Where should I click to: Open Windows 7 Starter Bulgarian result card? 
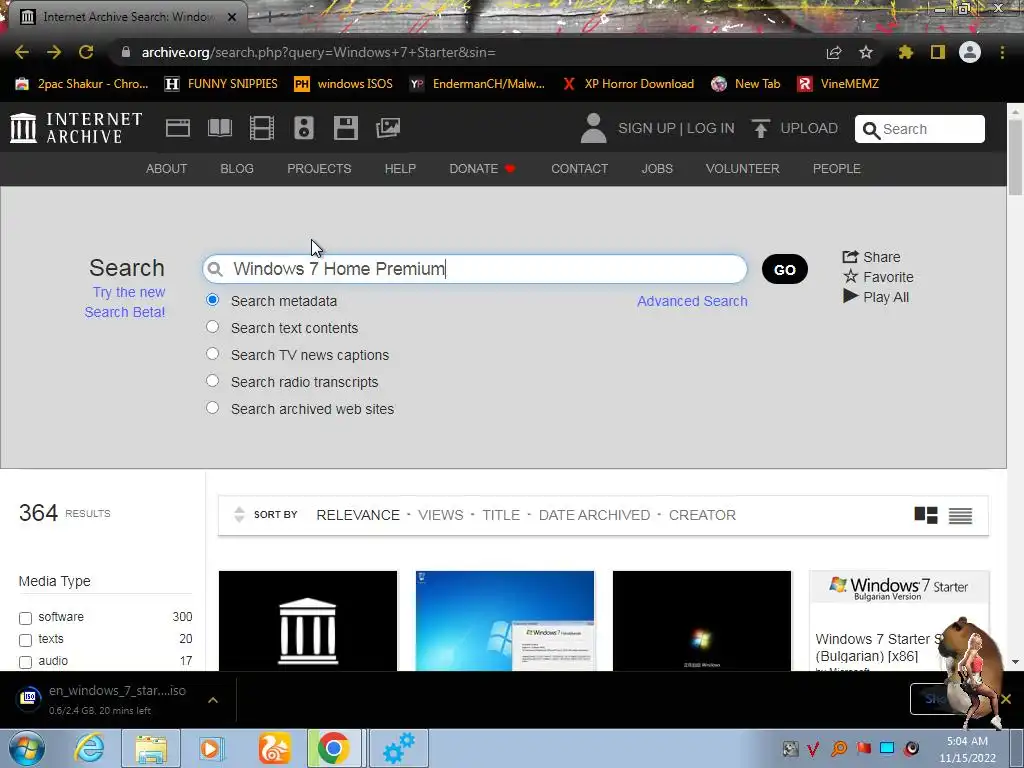tap(899, 620)
